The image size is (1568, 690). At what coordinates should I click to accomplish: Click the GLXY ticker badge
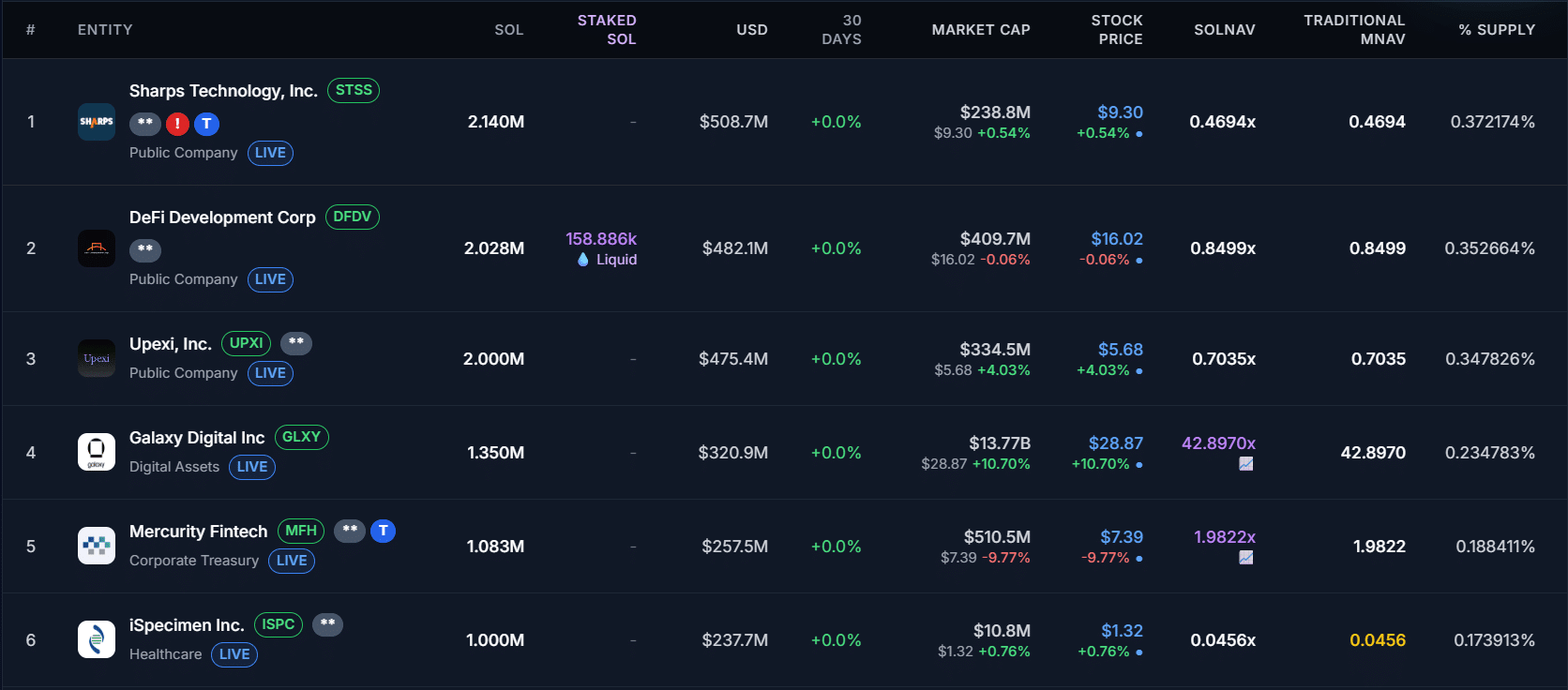click(301, 437)
